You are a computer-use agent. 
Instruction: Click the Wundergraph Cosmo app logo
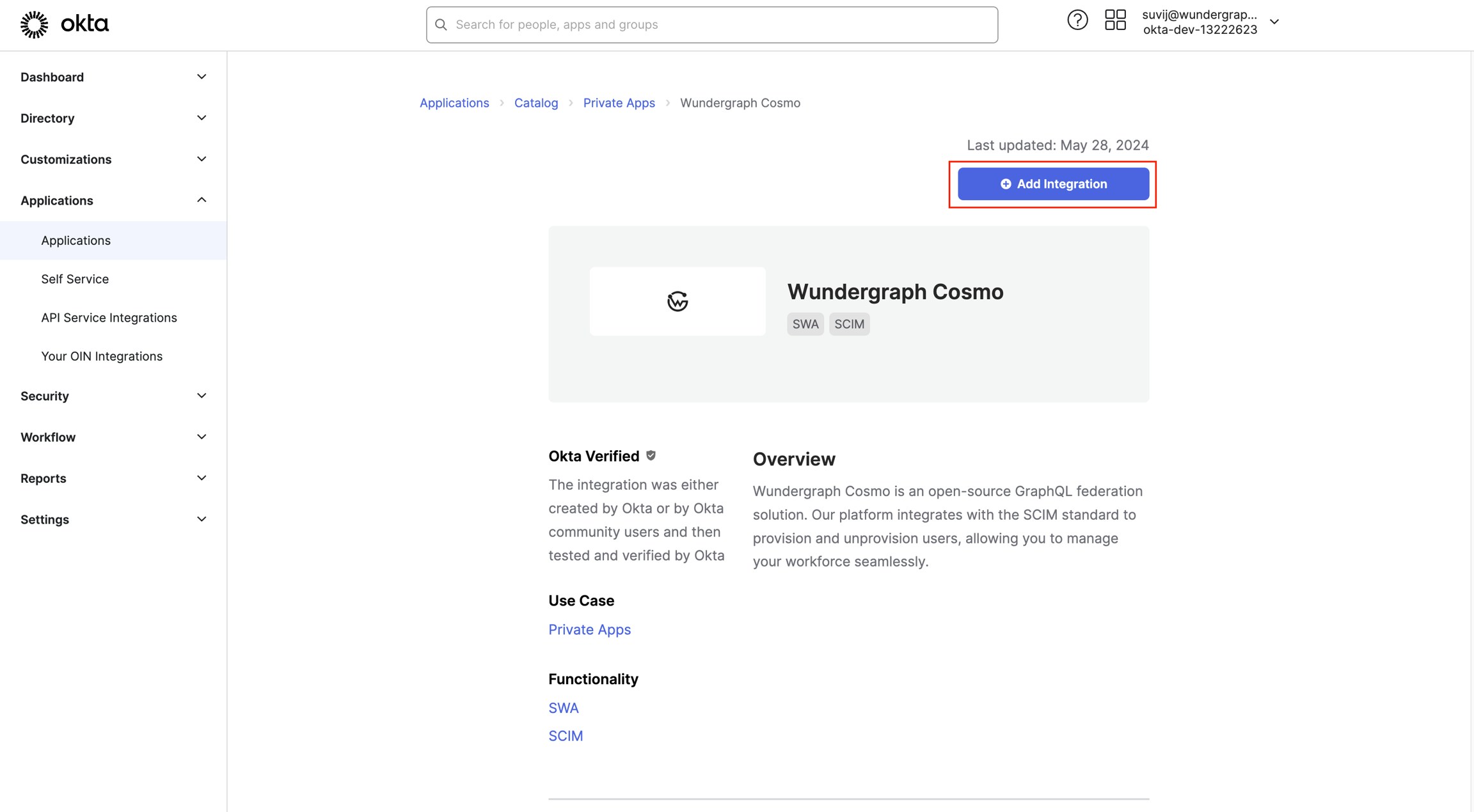point(677,301)
